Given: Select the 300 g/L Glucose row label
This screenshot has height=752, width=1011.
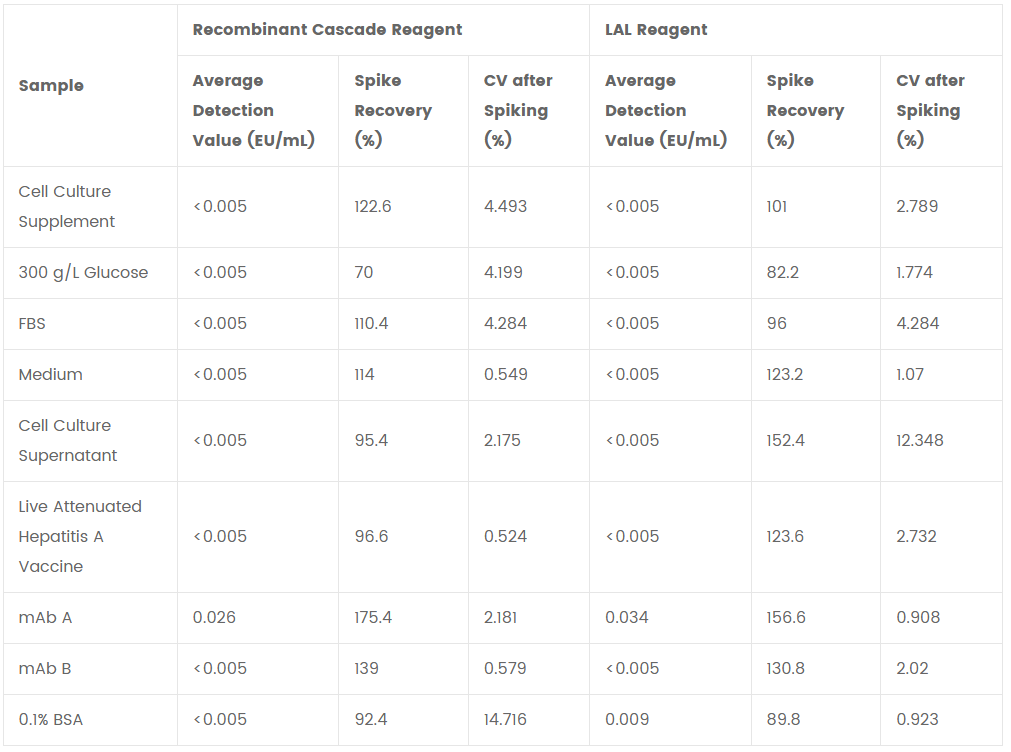Looking at the screenshot, I should pos(83,272).
